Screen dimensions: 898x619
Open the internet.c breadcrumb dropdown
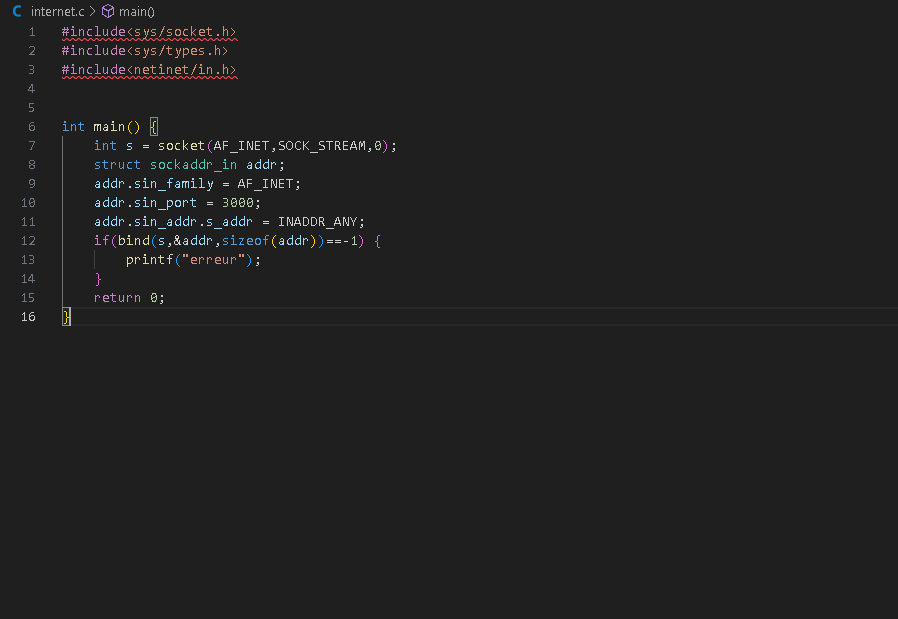point(57,12)
